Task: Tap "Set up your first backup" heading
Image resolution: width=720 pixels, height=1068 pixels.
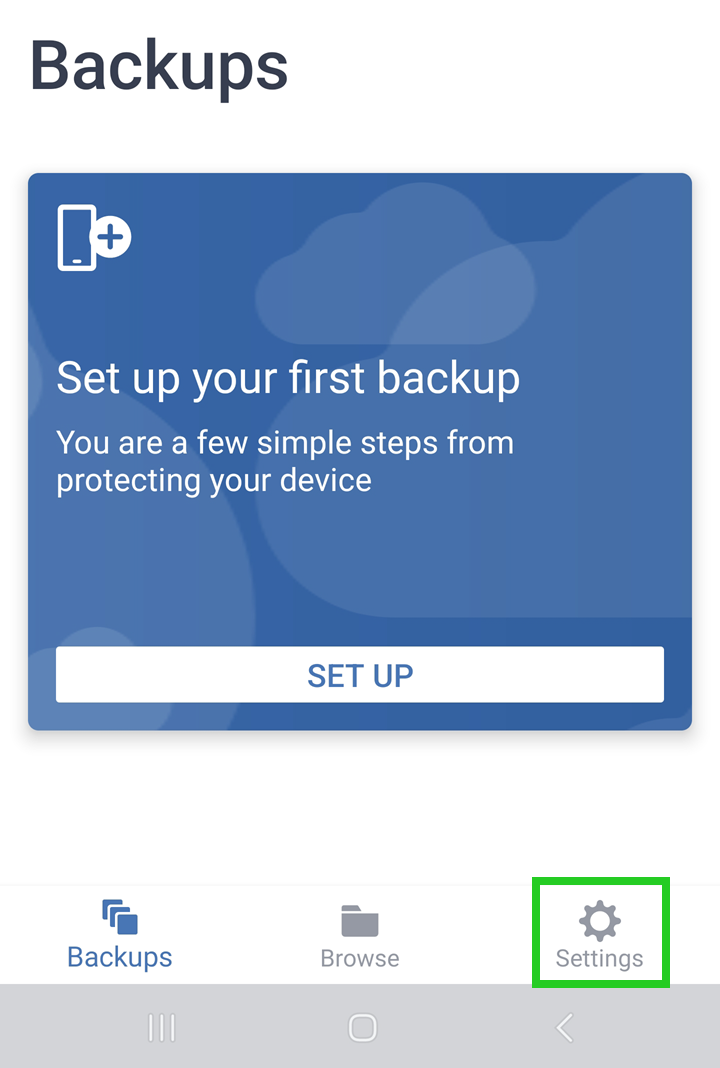Action: point(288,379)
